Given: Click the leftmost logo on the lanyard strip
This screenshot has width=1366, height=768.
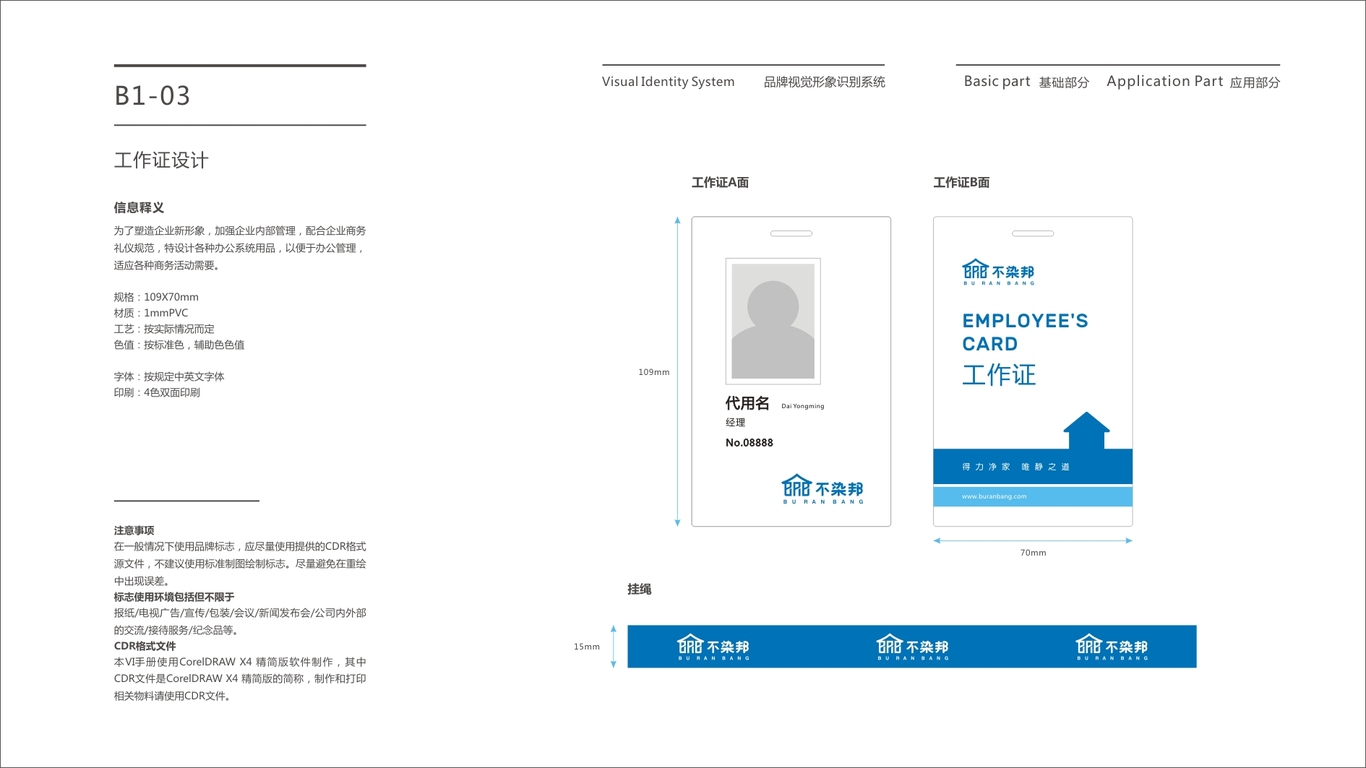Looking at the screenshot, I should click(713, 647).
